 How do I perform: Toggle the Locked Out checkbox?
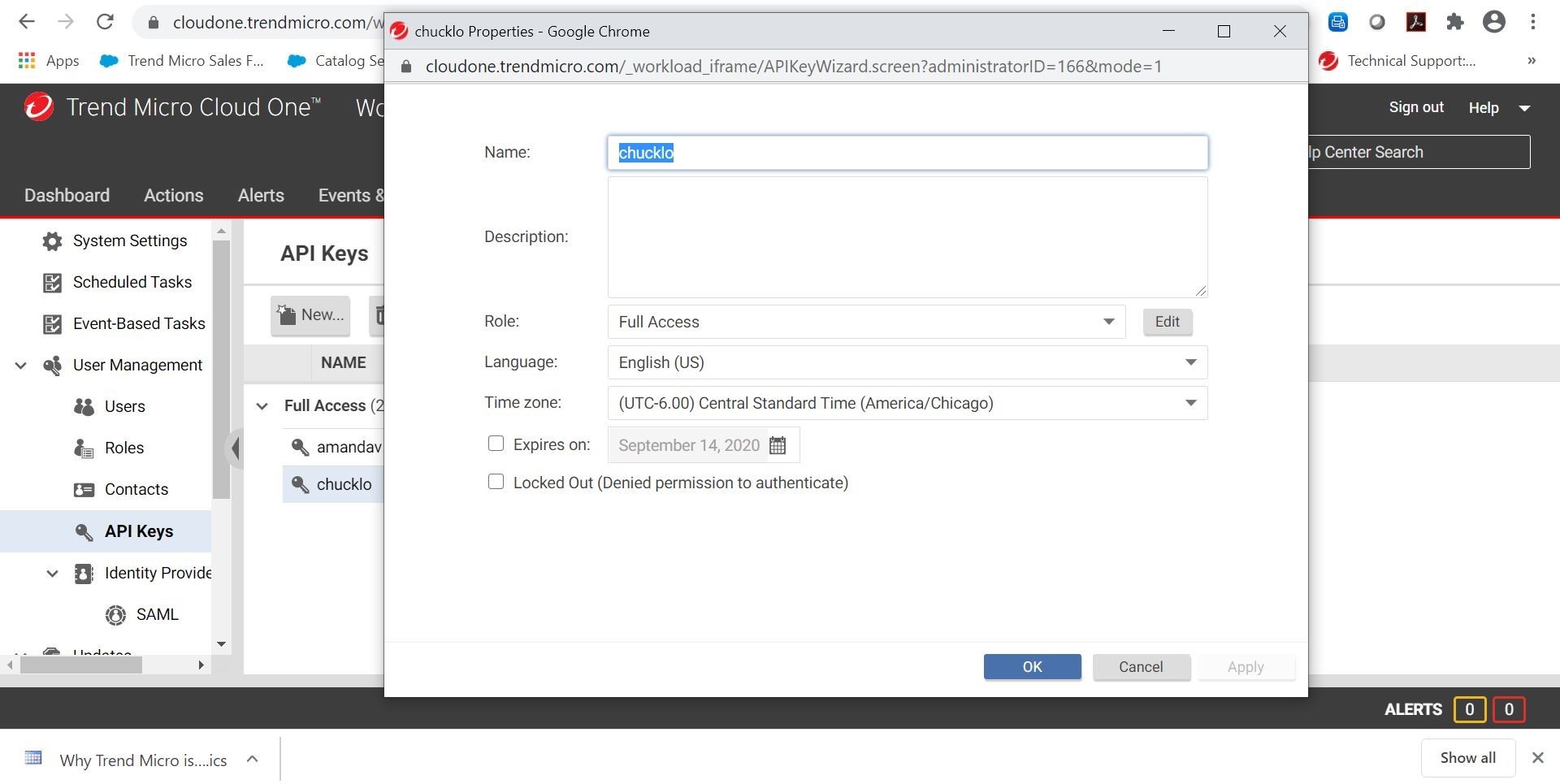(x=496, y=482)
